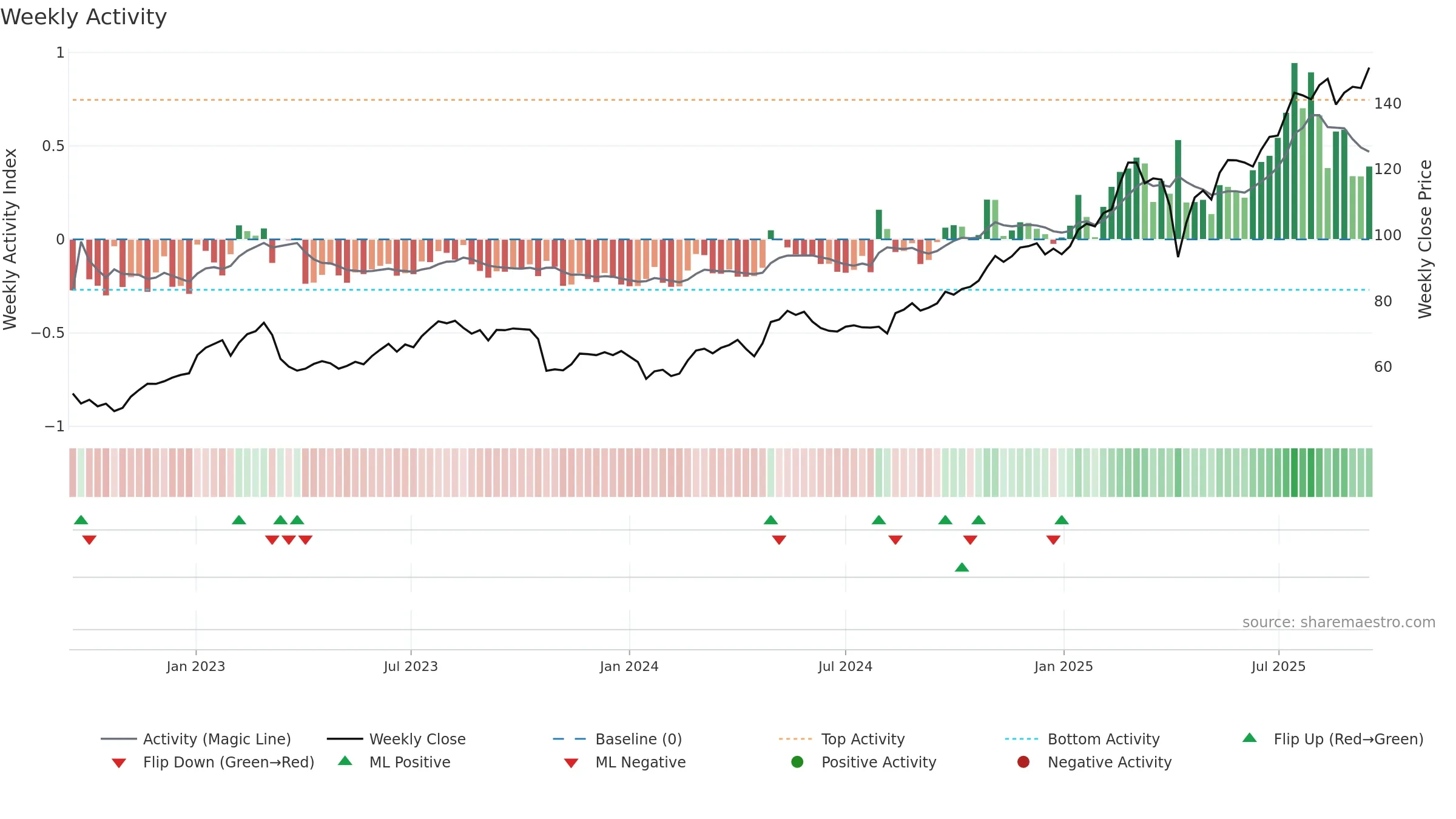Toggle the Top Activity legend entry
Viewport: 1456px width, 819px height.
click(841, 739)
